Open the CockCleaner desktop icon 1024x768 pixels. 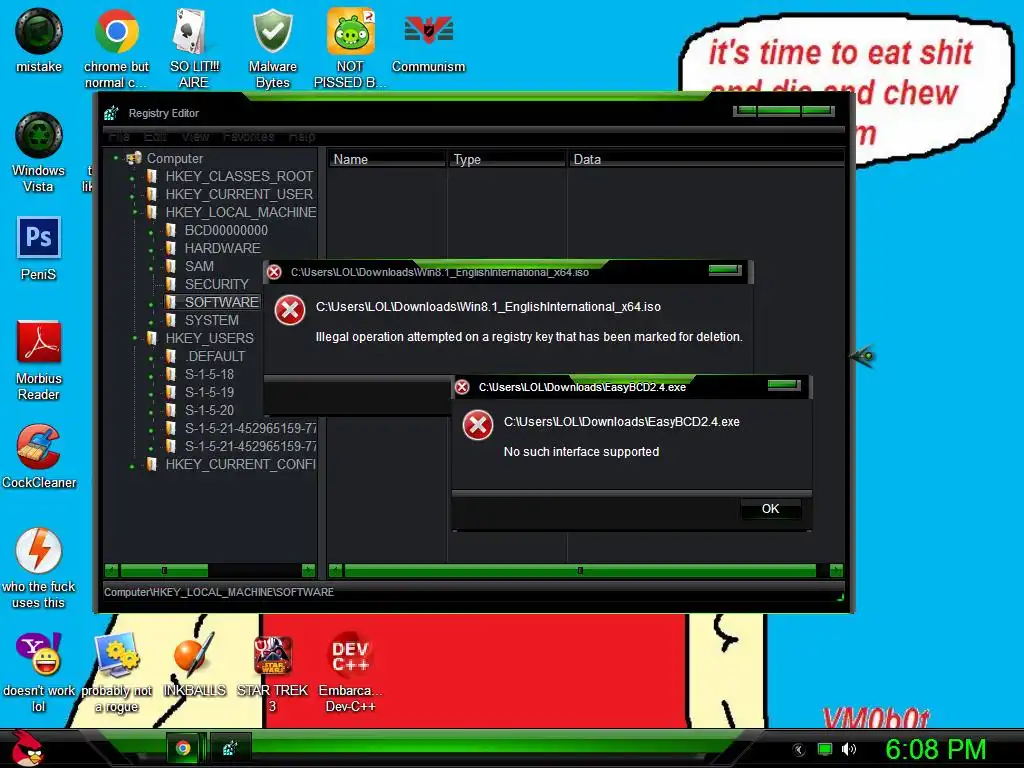pyautogui.click(x=39, y=456)
